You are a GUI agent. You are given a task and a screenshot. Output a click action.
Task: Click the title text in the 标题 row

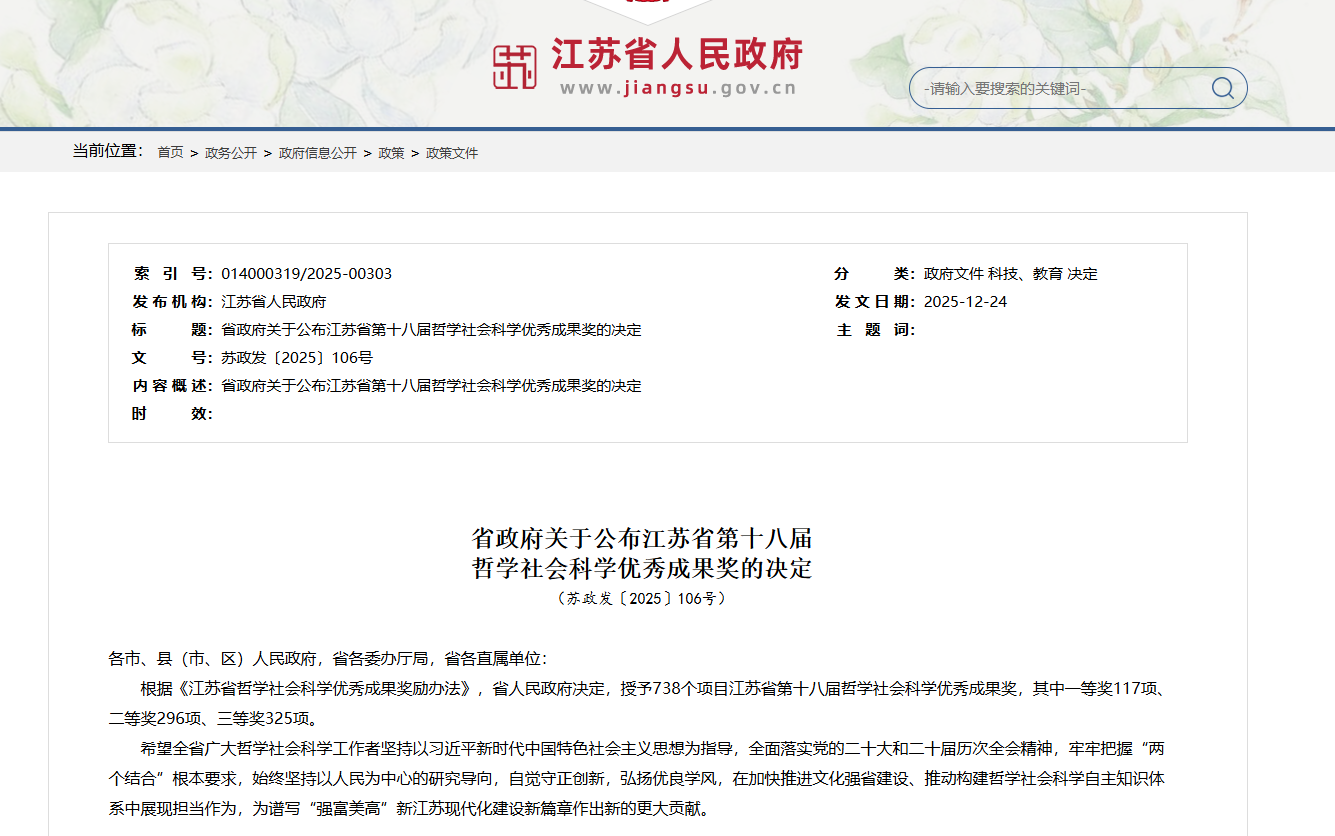click(431, 330)
